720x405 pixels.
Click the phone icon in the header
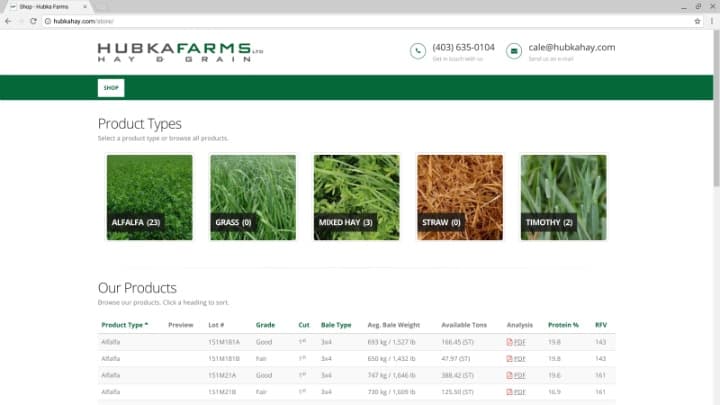pos(418,51)
